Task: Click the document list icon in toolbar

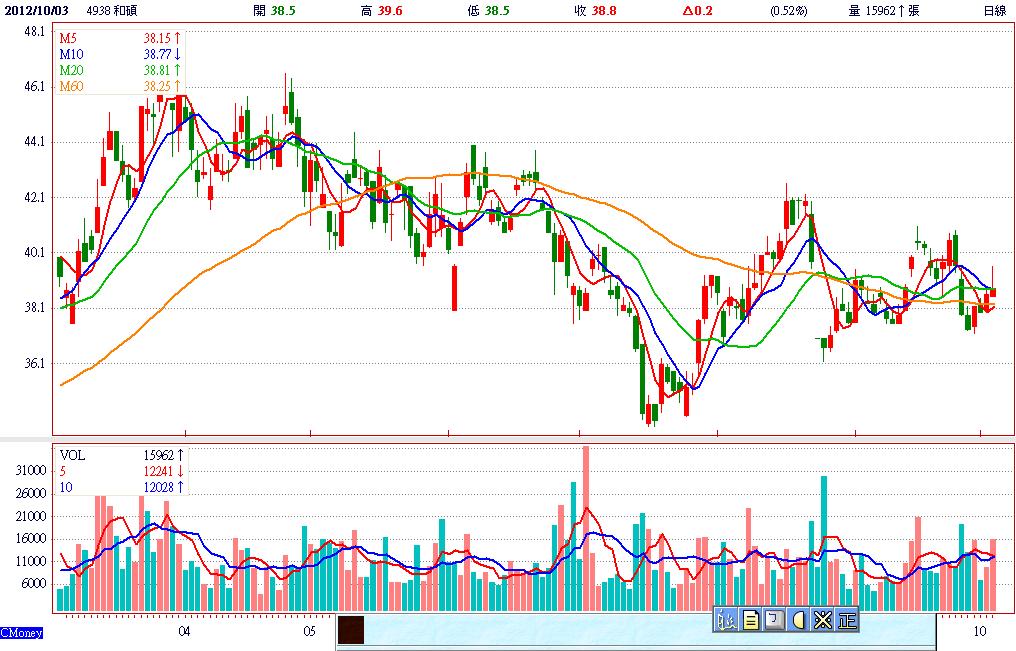Action: [751, 619]
